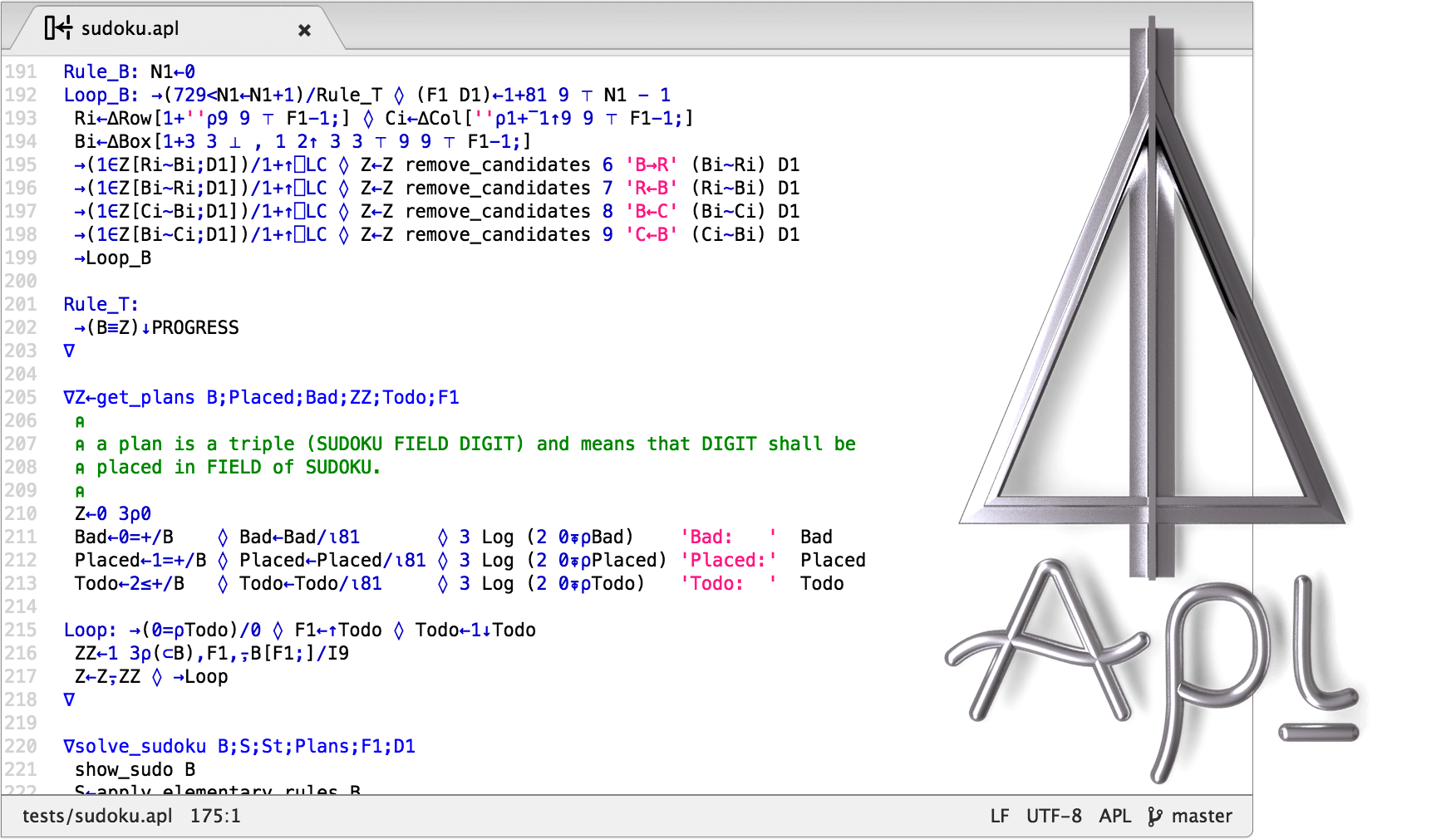Click the closing ∇ on line 218
The height and width of the screenshot is (839, 1456).
pyautogui.click(x=69, y=699)
